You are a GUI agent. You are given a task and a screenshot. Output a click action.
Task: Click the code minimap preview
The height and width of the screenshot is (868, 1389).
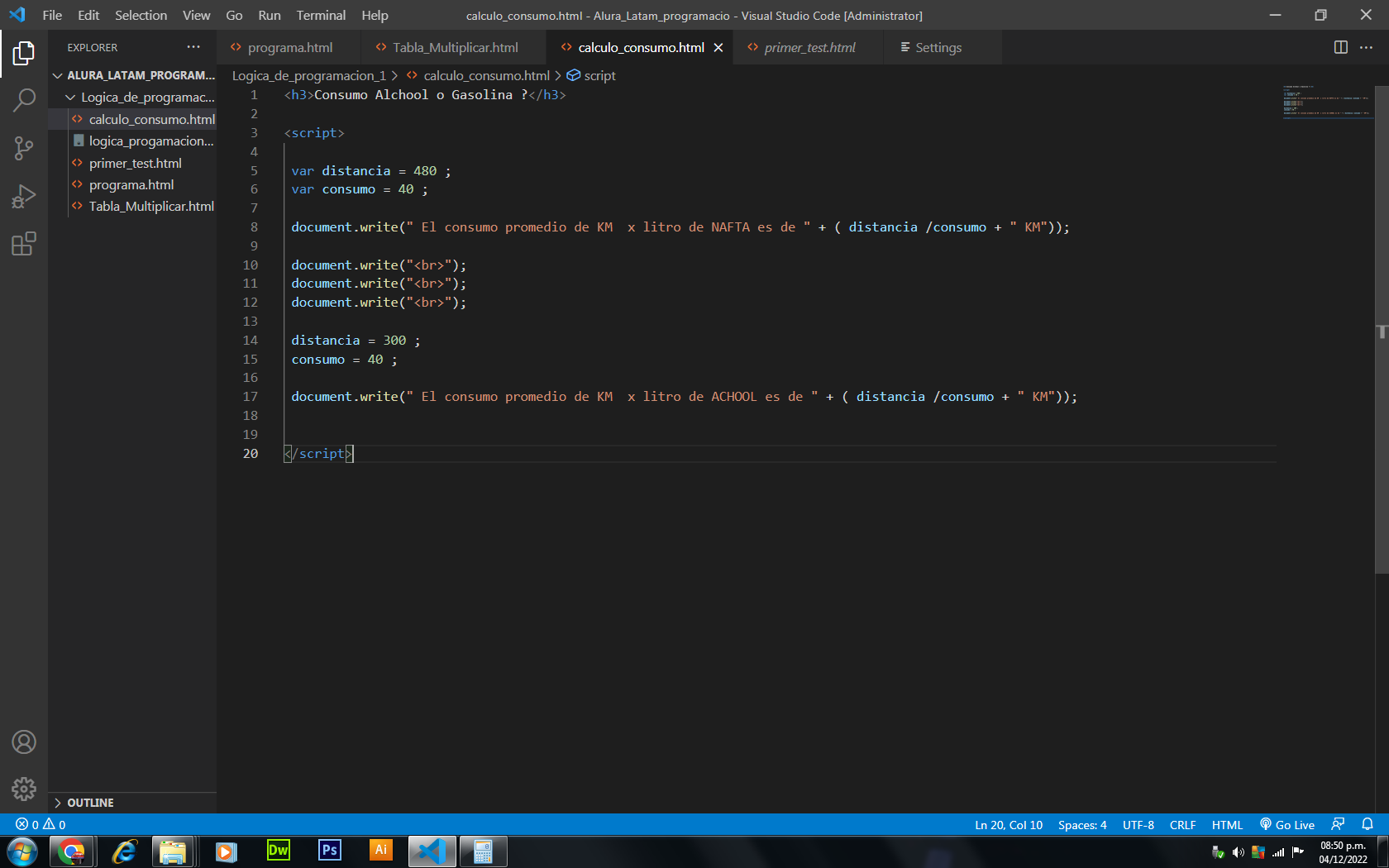[x=1327, y=102]
